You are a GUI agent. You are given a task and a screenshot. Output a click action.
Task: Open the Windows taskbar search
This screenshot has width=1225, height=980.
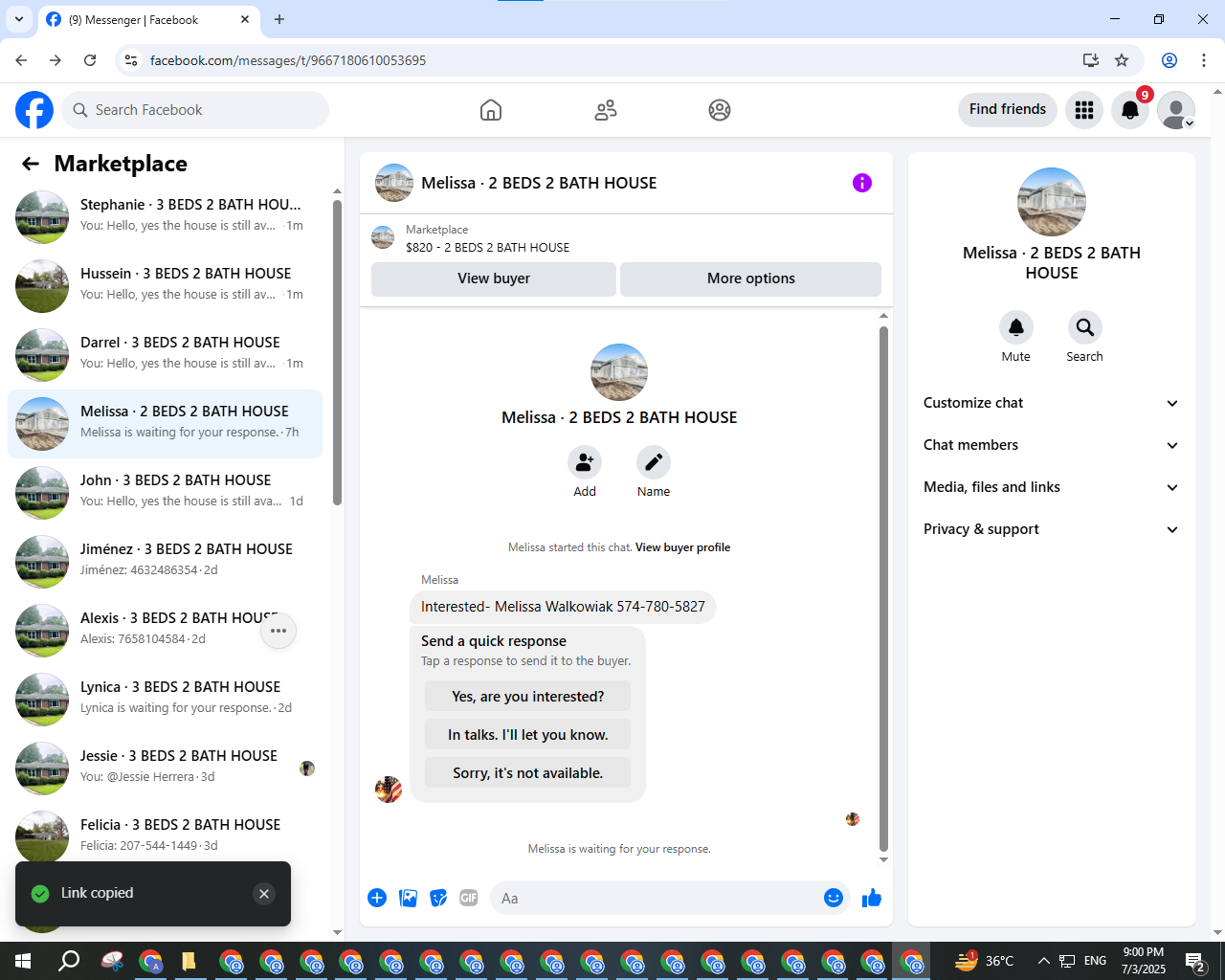click(69, 961)
